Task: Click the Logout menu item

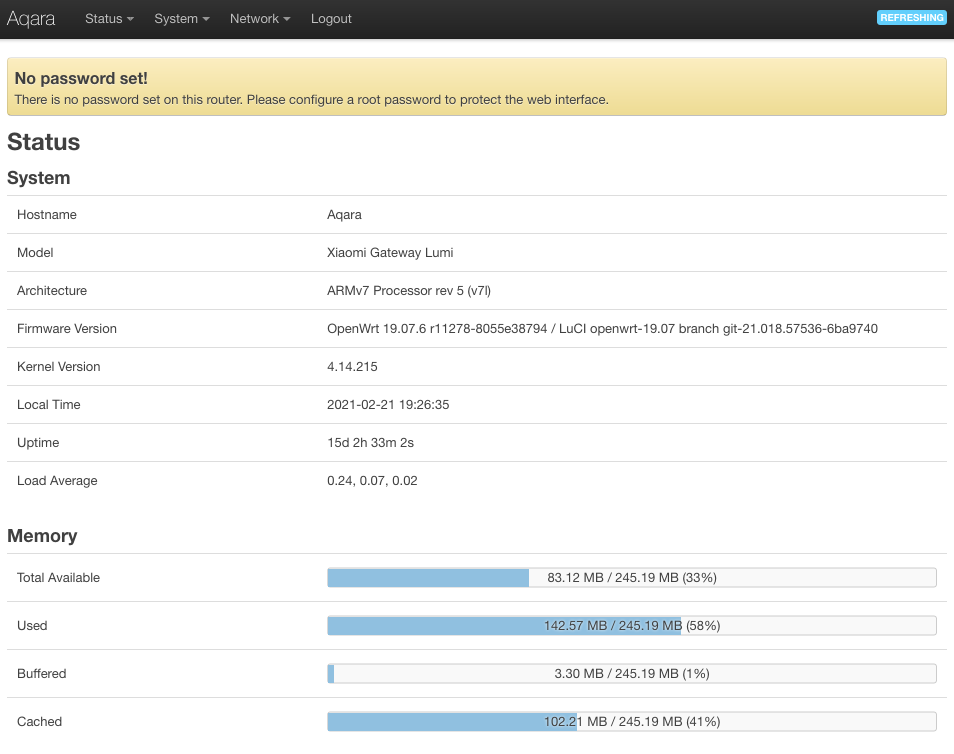Action: point(331,19)
